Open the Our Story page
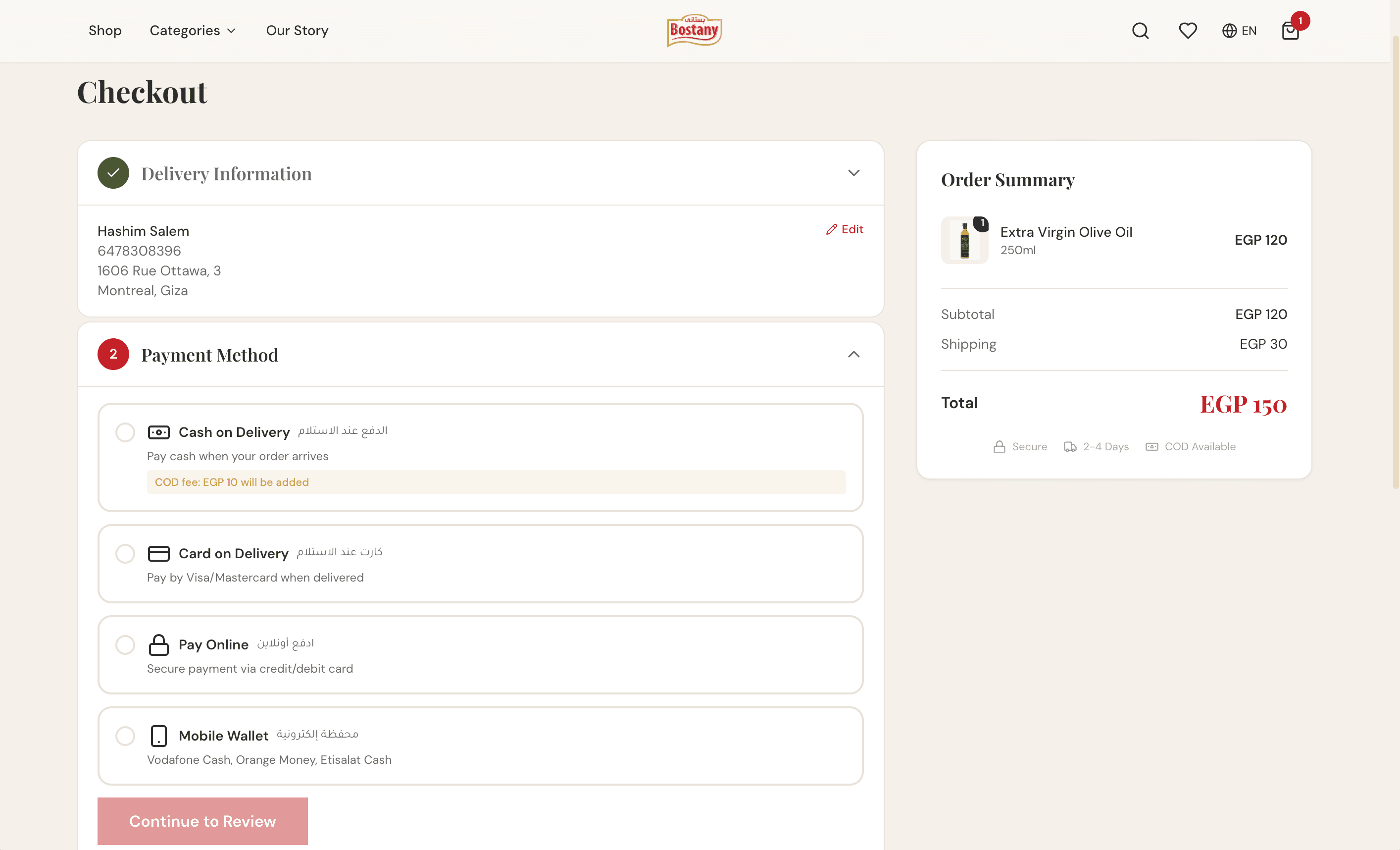 pyautogui.click(x=297, y=31)
